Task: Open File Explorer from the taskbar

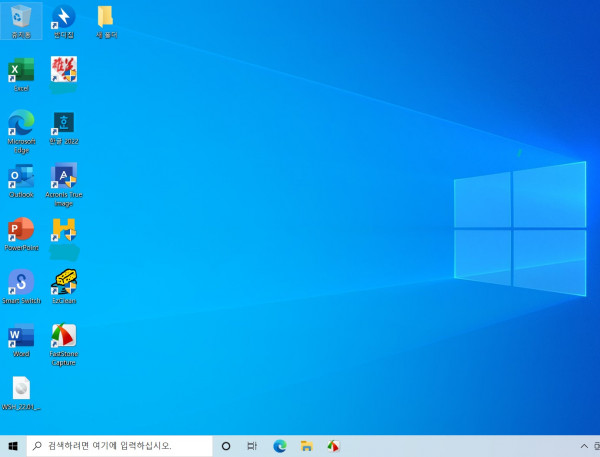Action: pos(307,446)
